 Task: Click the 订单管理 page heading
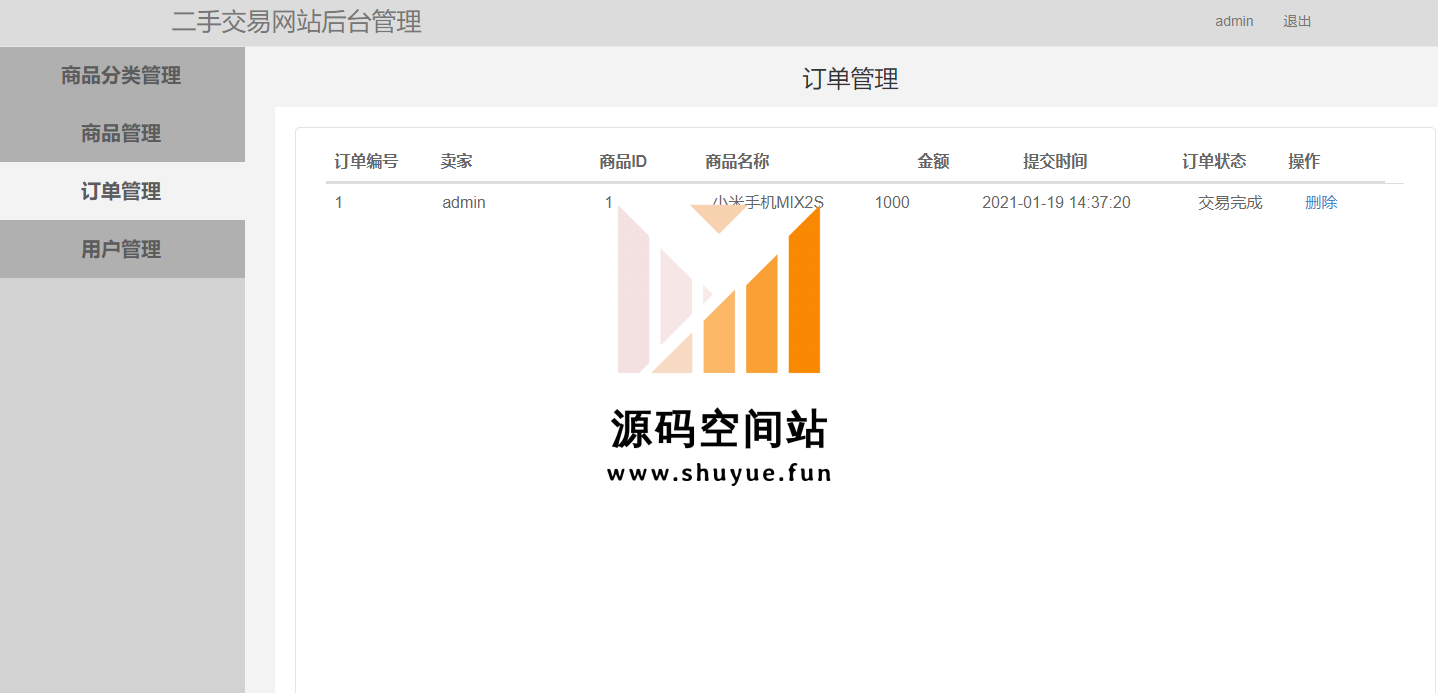[x=851, y=79]
